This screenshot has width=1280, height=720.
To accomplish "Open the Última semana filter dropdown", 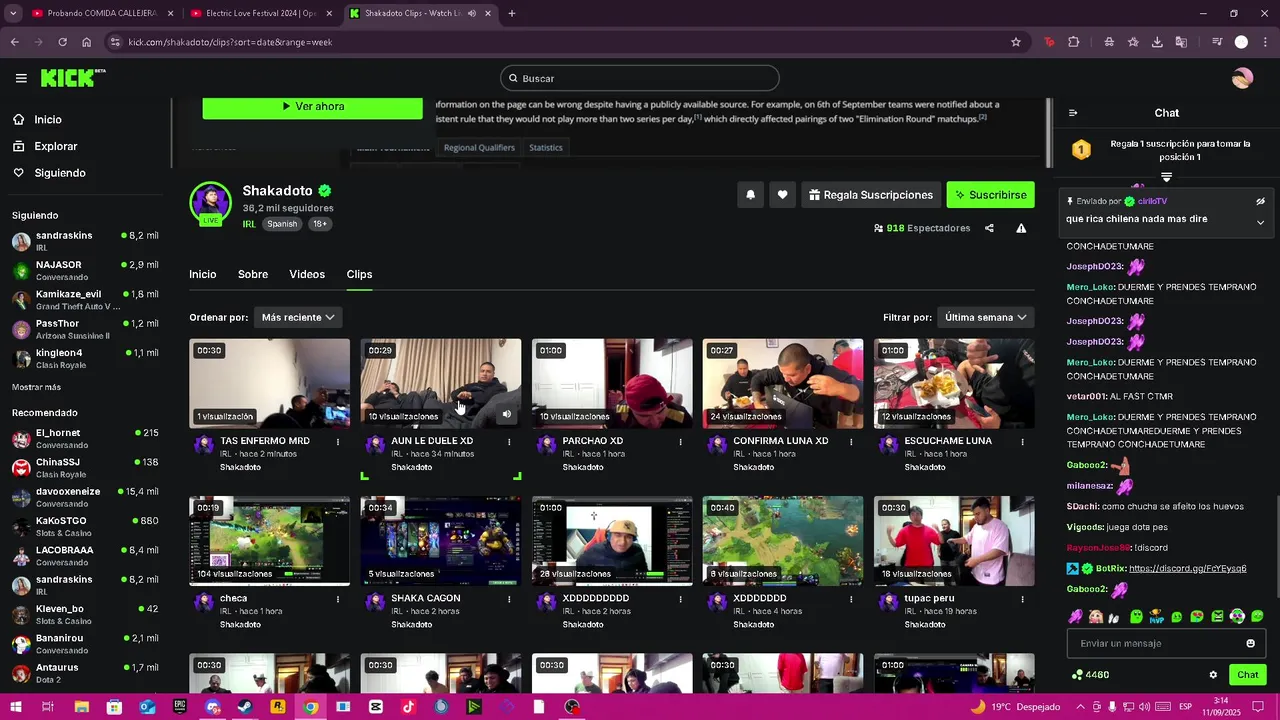I will pos(986,317).
